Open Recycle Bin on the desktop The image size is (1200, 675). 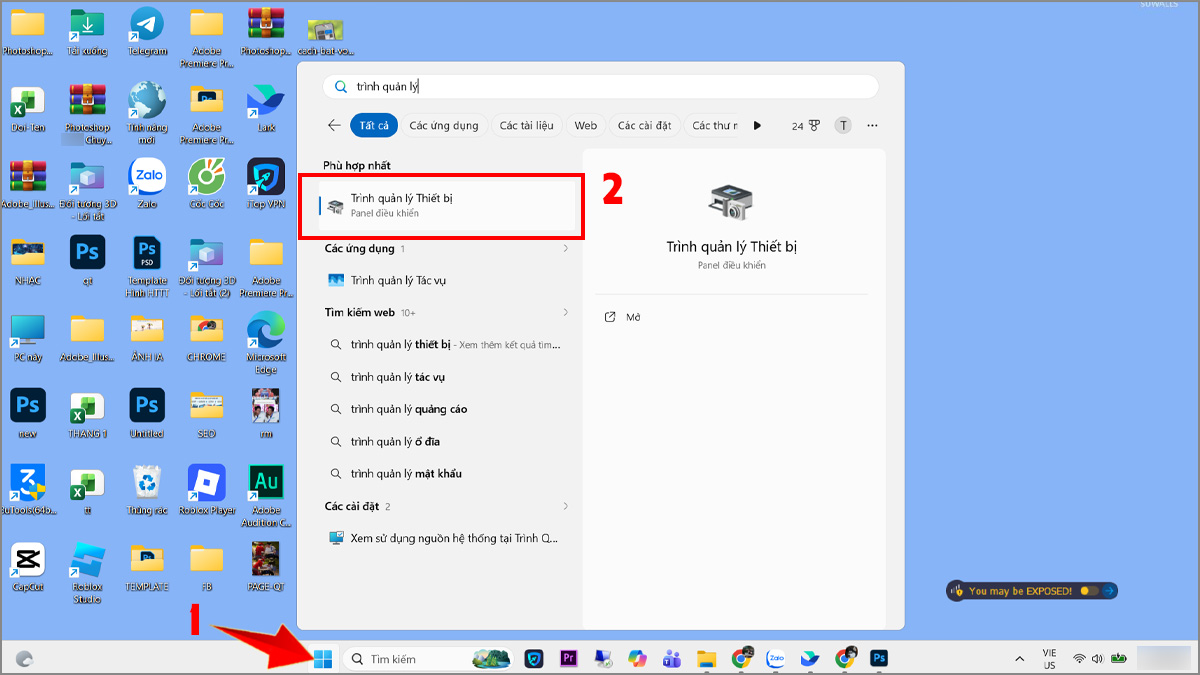147,484
